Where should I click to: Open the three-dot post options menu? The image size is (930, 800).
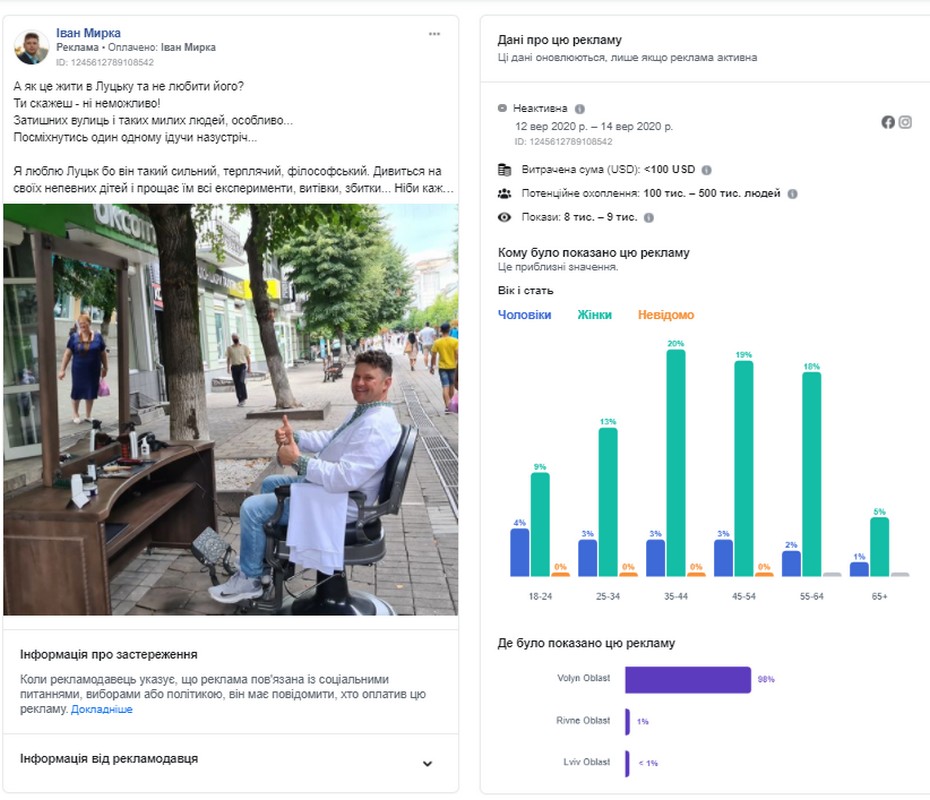(434, 34)
